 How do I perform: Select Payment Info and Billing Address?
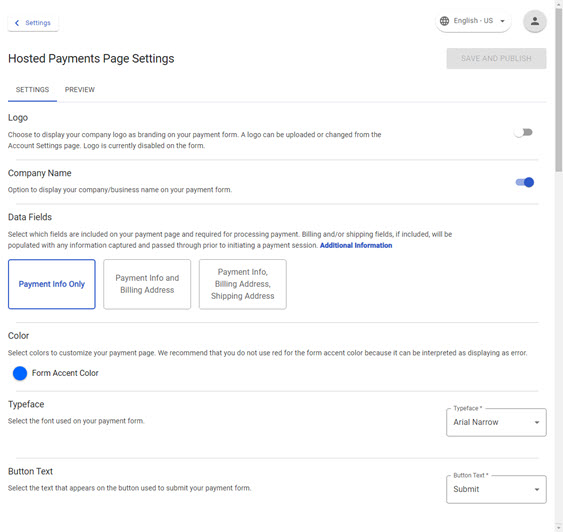147,284
